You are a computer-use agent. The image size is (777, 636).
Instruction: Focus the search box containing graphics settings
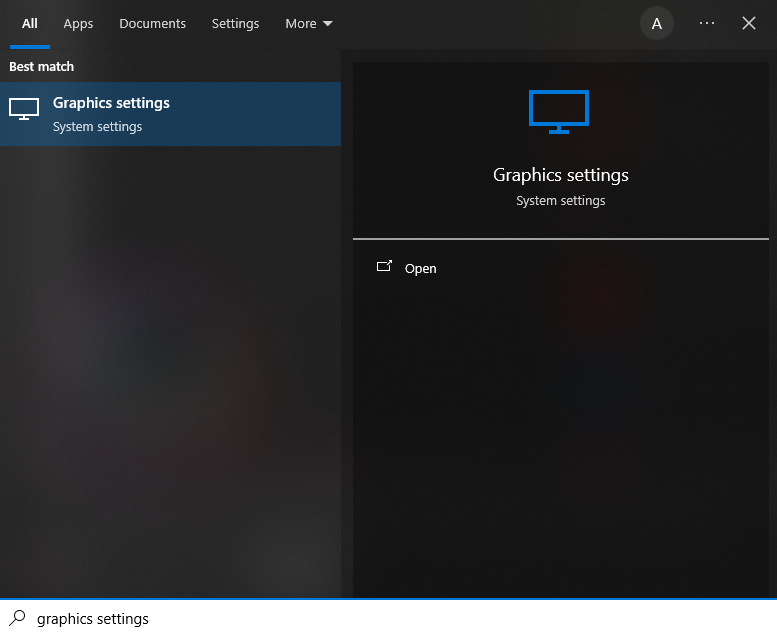pyautogui.click(x=388, y=619)
